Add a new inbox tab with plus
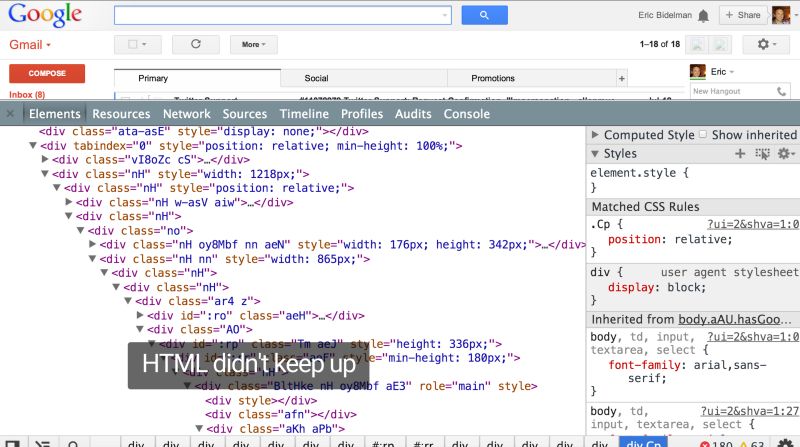The height and width of the screenshot is (447, 800). [x=621, y=78]
